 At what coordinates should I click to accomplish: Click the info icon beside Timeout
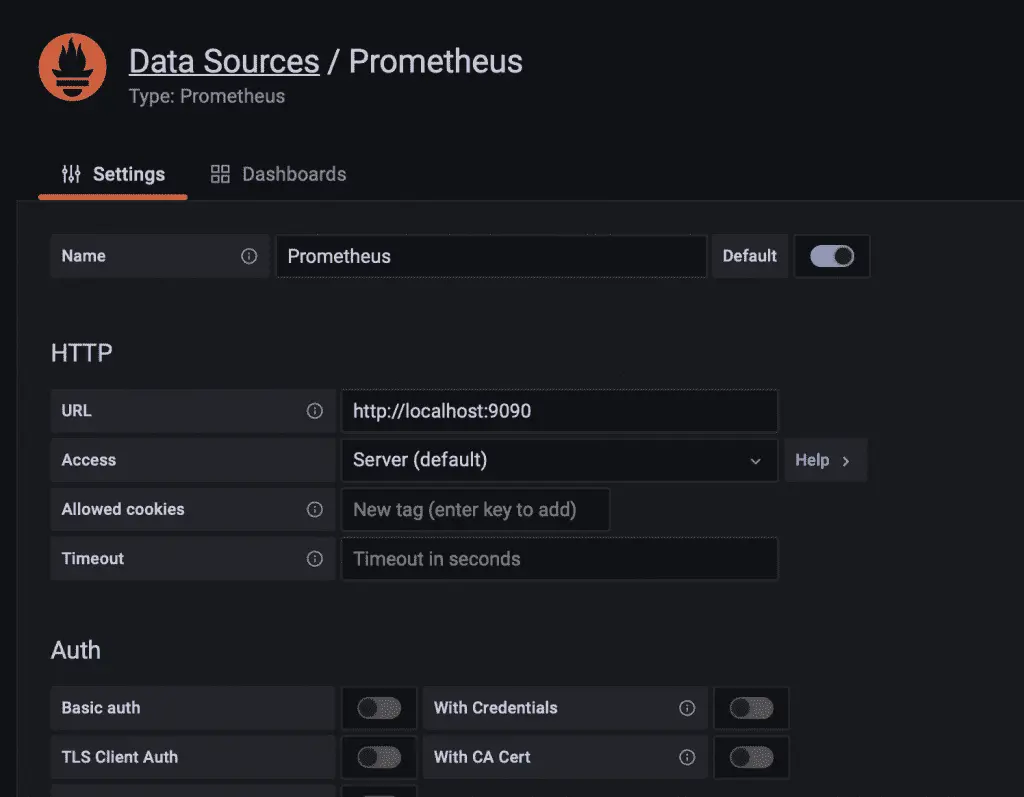click(315, 559)
